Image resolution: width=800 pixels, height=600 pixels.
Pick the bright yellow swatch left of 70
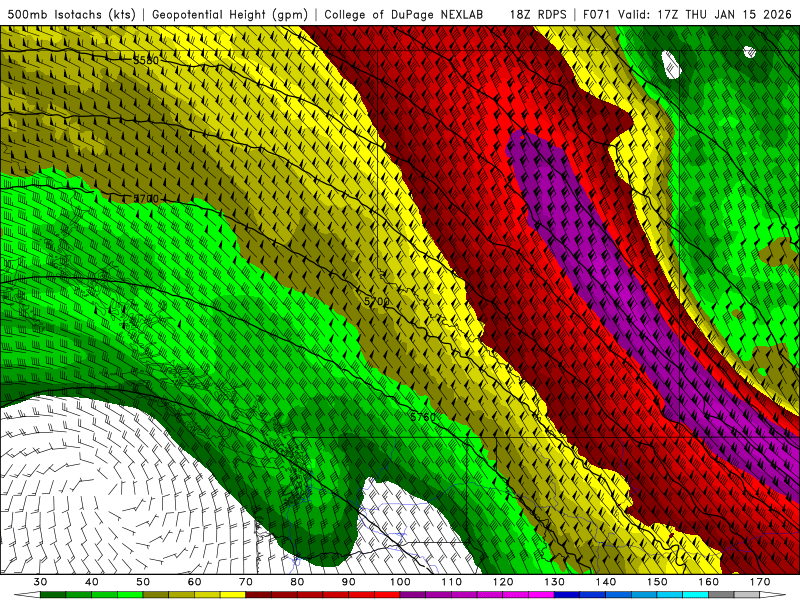tap(233, 595)
